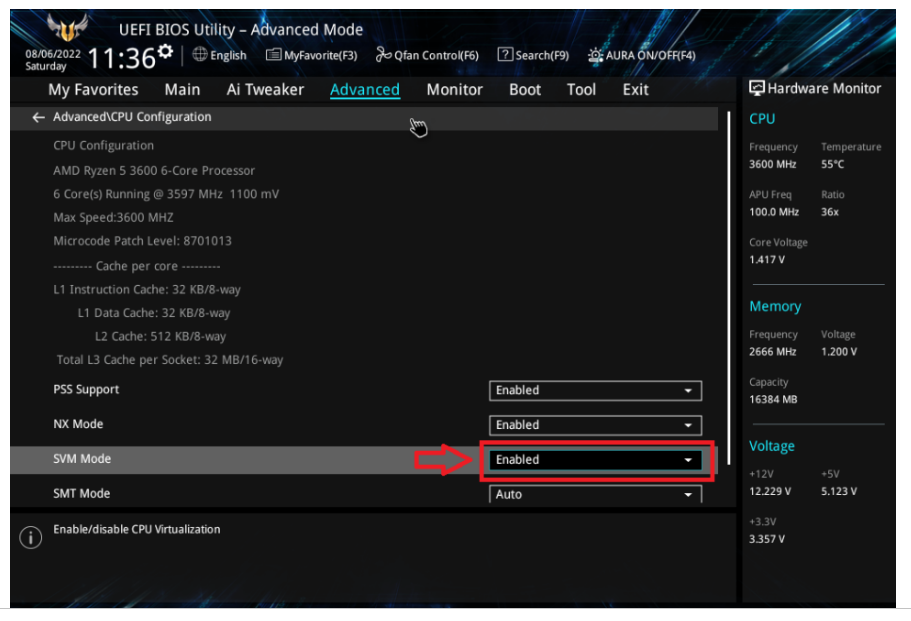Click memory capacity value 16384 MB
Screen dimensions: 911x621
(773, 400)
